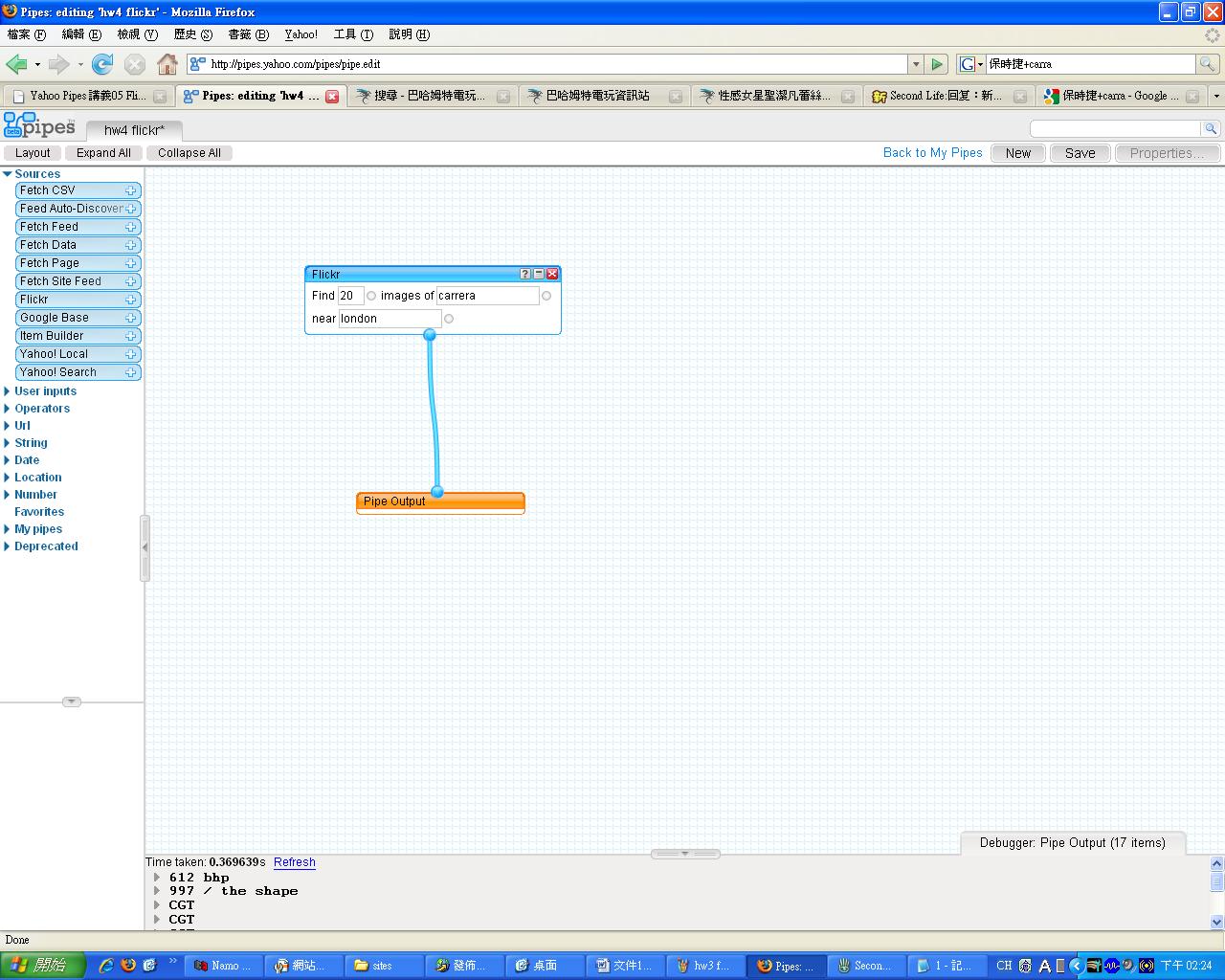Click the green Go arrow beside address bar
Viewport: 1225px width, 980px height.
937,64
